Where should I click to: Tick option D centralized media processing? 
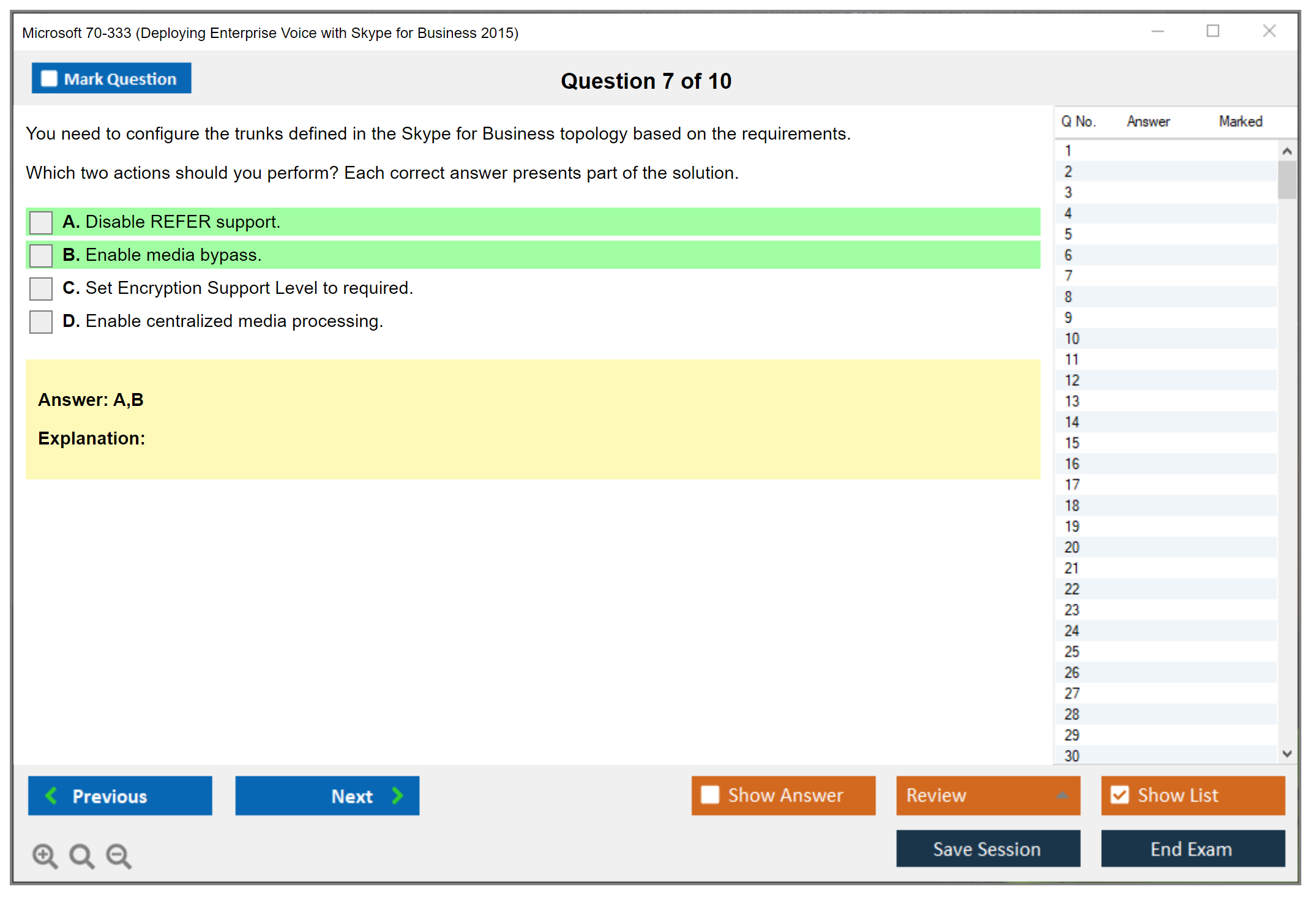coord(41,321)
